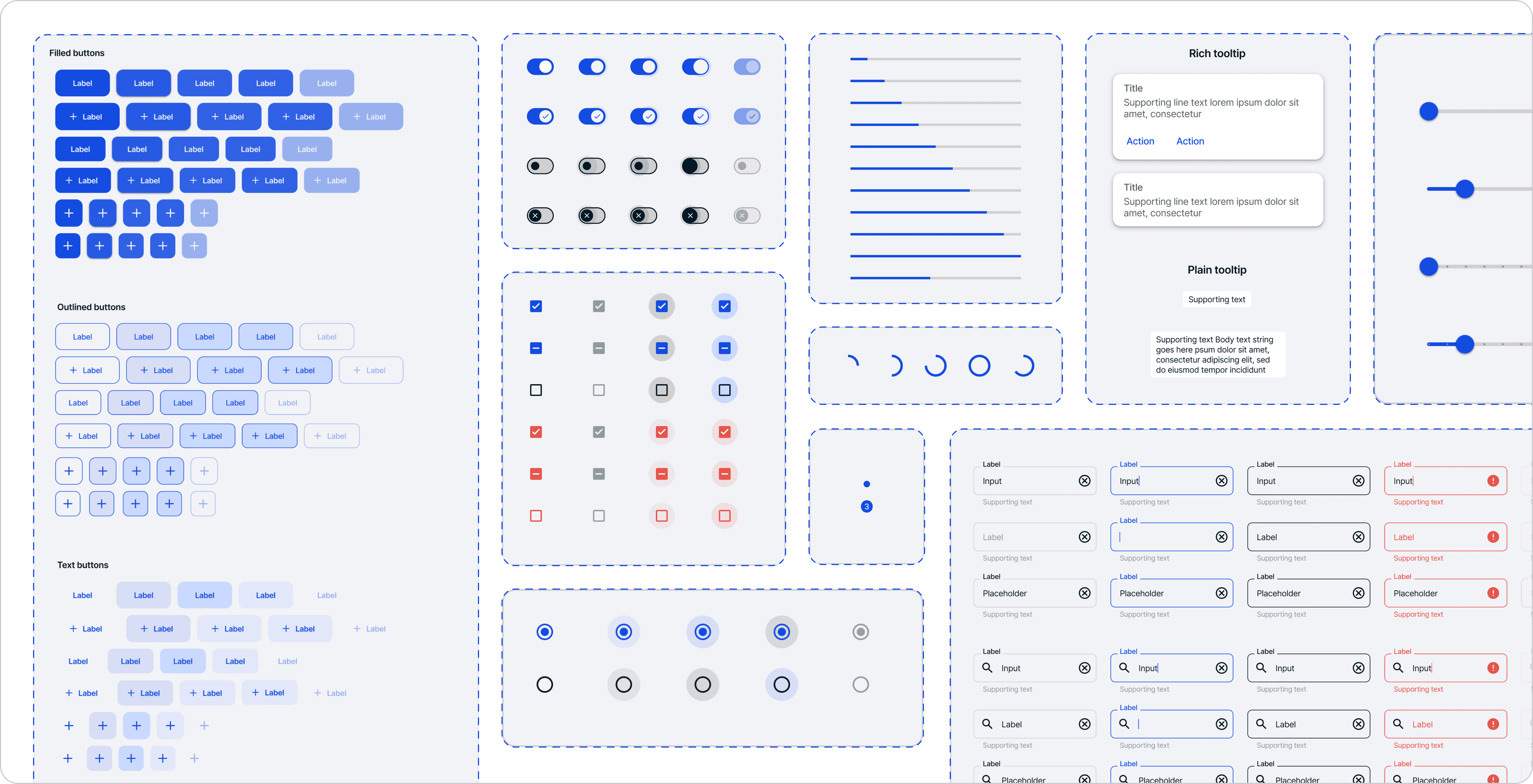The width and height of the screenshot is (1533, 784).
Task: Click the full-circle circular progress indicator
Action: (979, 366)
